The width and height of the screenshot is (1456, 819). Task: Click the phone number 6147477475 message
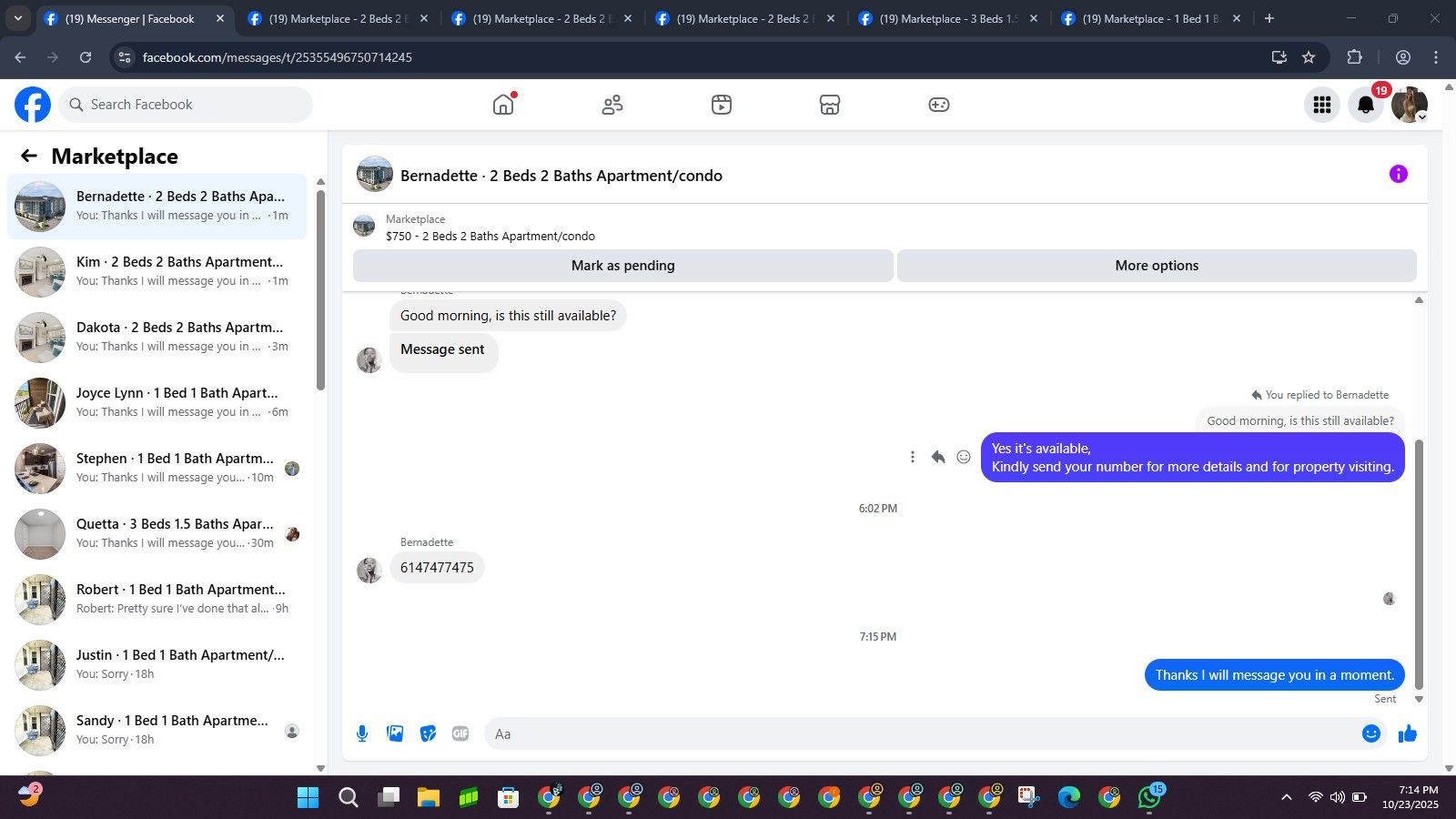(x=437, y=568)
